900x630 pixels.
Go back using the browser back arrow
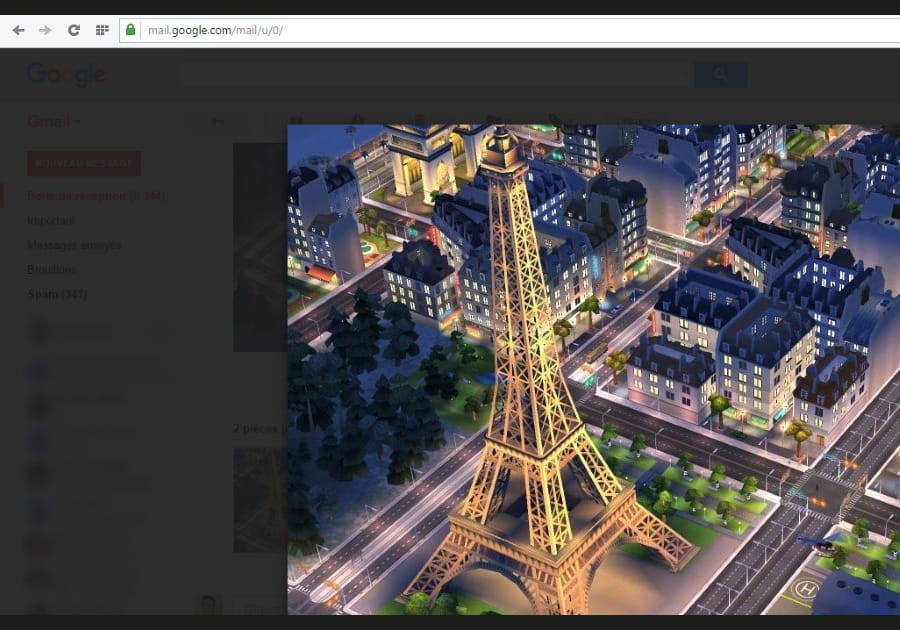tap(18, 30)
